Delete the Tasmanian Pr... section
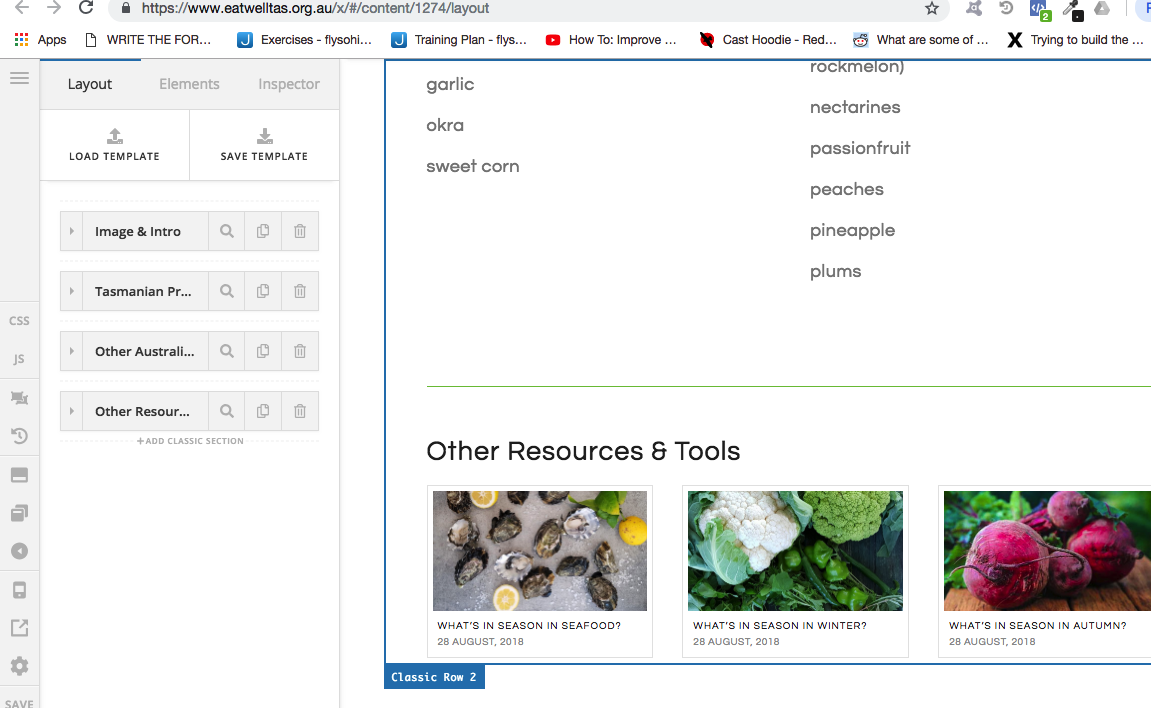The width and height of the screenshot is (1151, 708). (299, 291)
